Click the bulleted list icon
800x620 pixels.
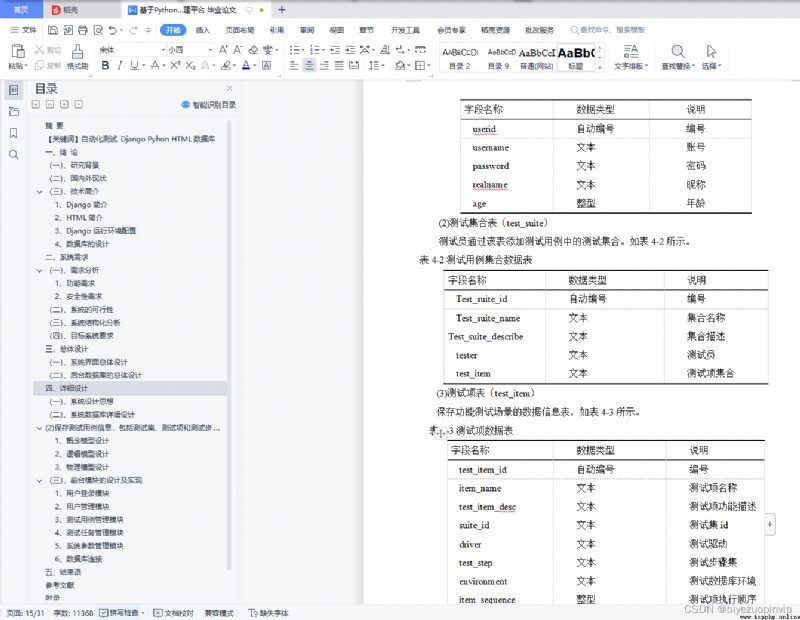(x=294, y=49)
